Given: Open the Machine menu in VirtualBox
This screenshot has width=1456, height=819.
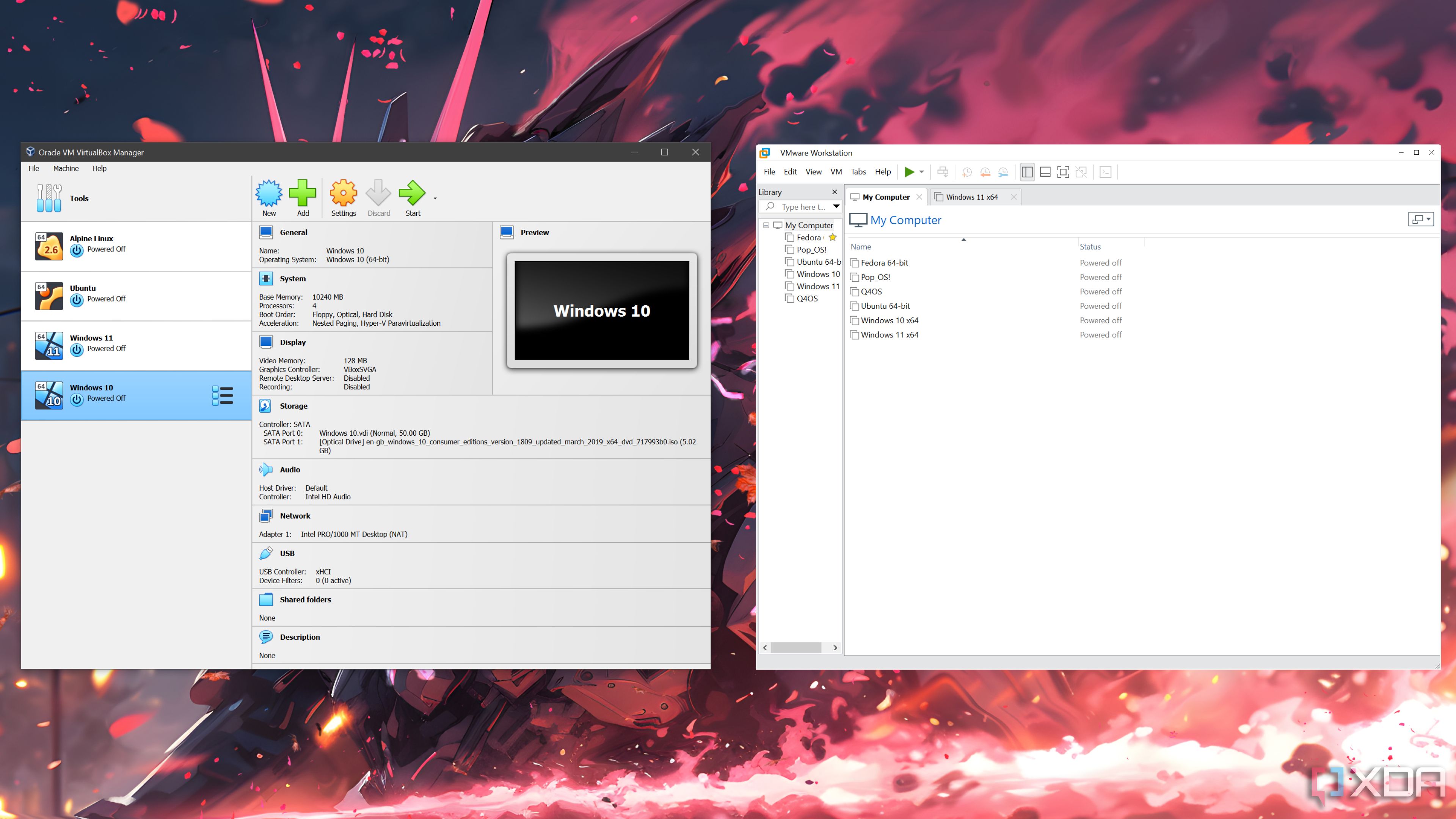Looking at the screenshot, I should click(x=66, y=168).
